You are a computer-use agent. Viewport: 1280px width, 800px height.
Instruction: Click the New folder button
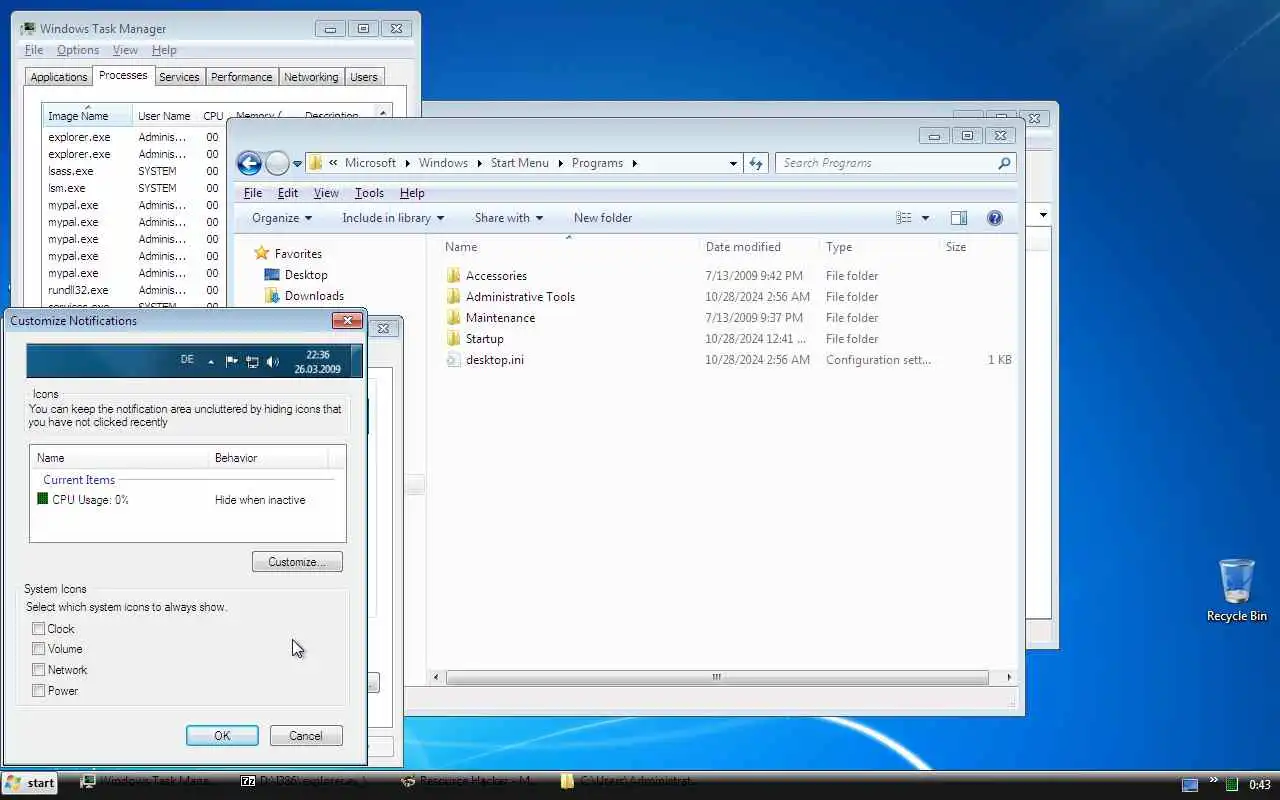[603, 218]
